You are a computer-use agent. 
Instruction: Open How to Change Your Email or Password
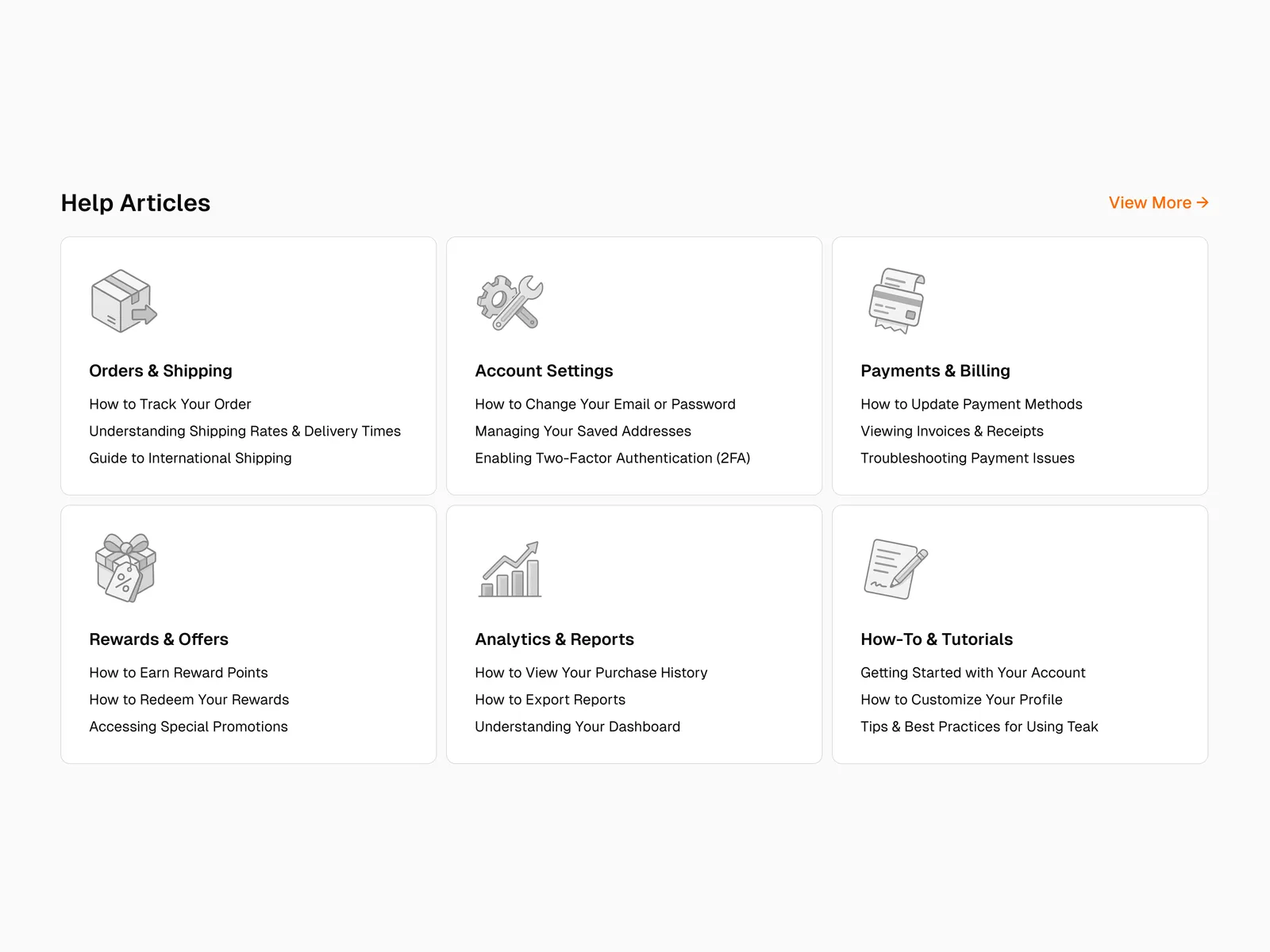605,405
